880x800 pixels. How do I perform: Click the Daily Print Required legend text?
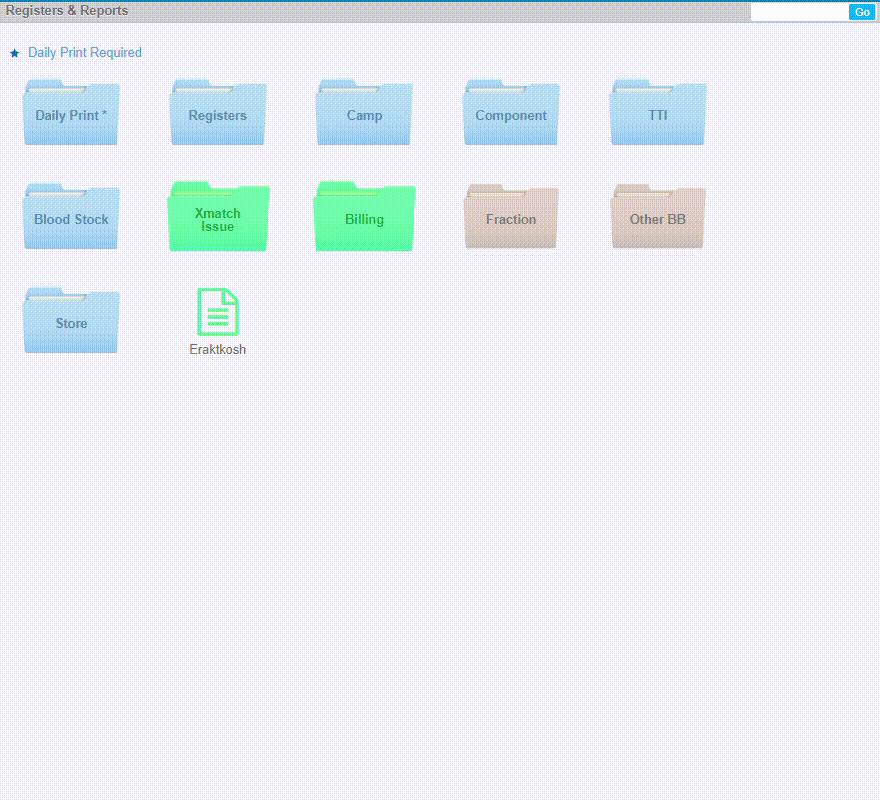[x=85, y=53]
